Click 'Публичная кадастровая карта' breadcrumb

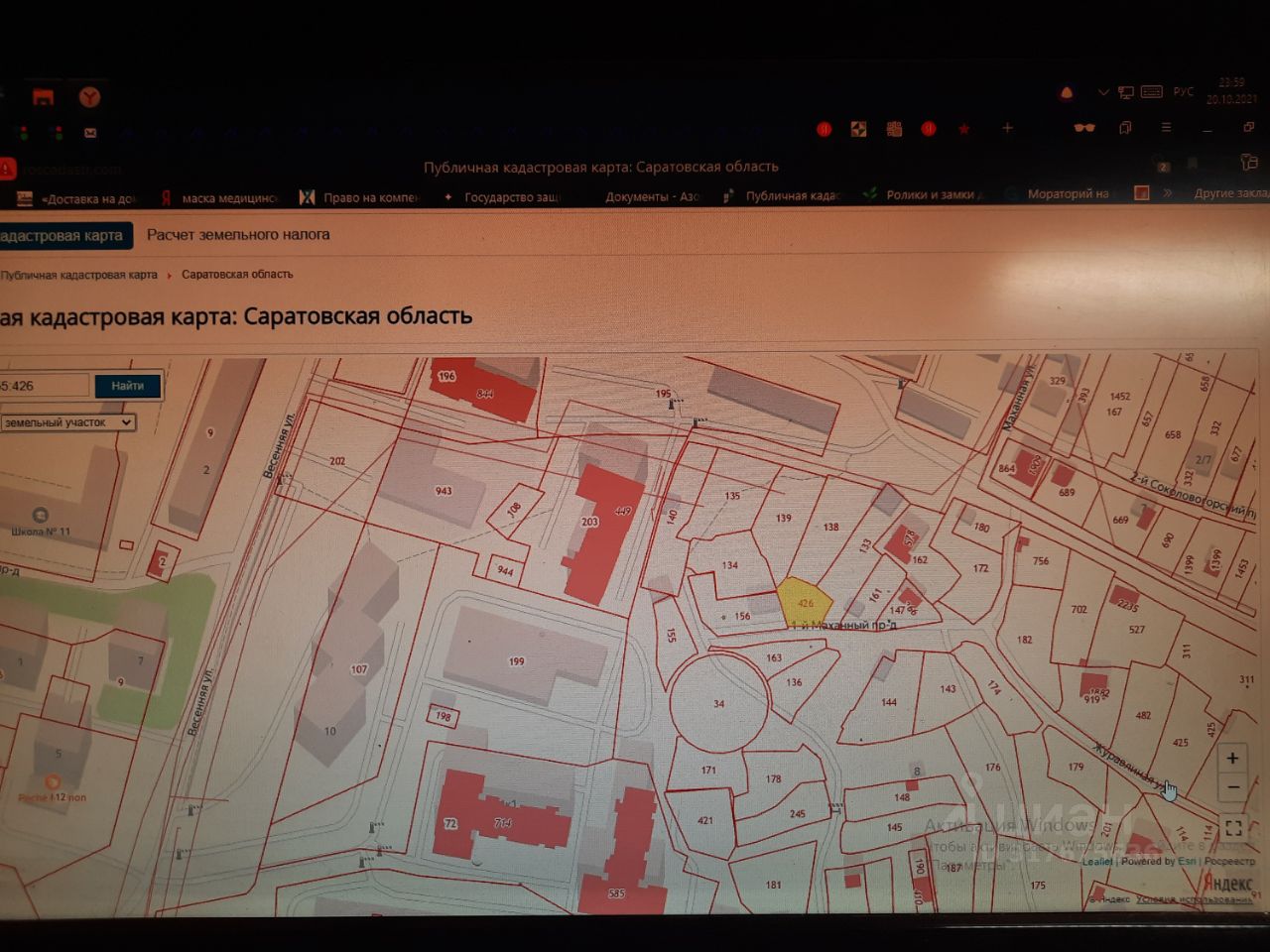[x=79, y=275]
